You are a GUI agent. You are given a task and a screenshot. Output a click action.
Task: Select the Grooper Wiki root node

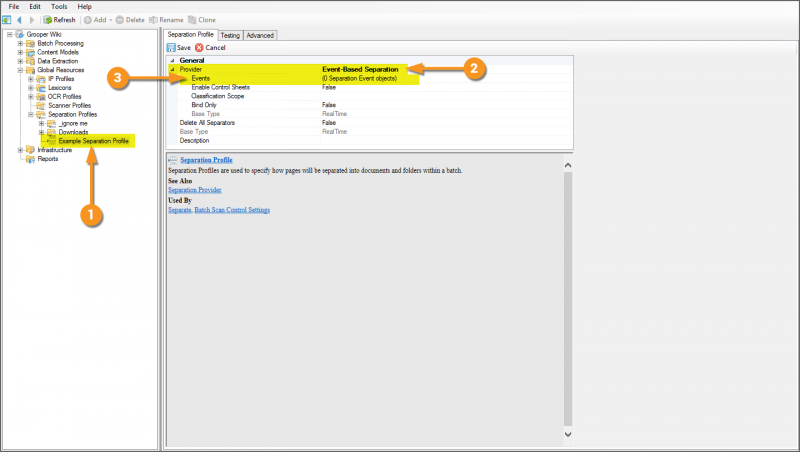click(x=44, y=34)
